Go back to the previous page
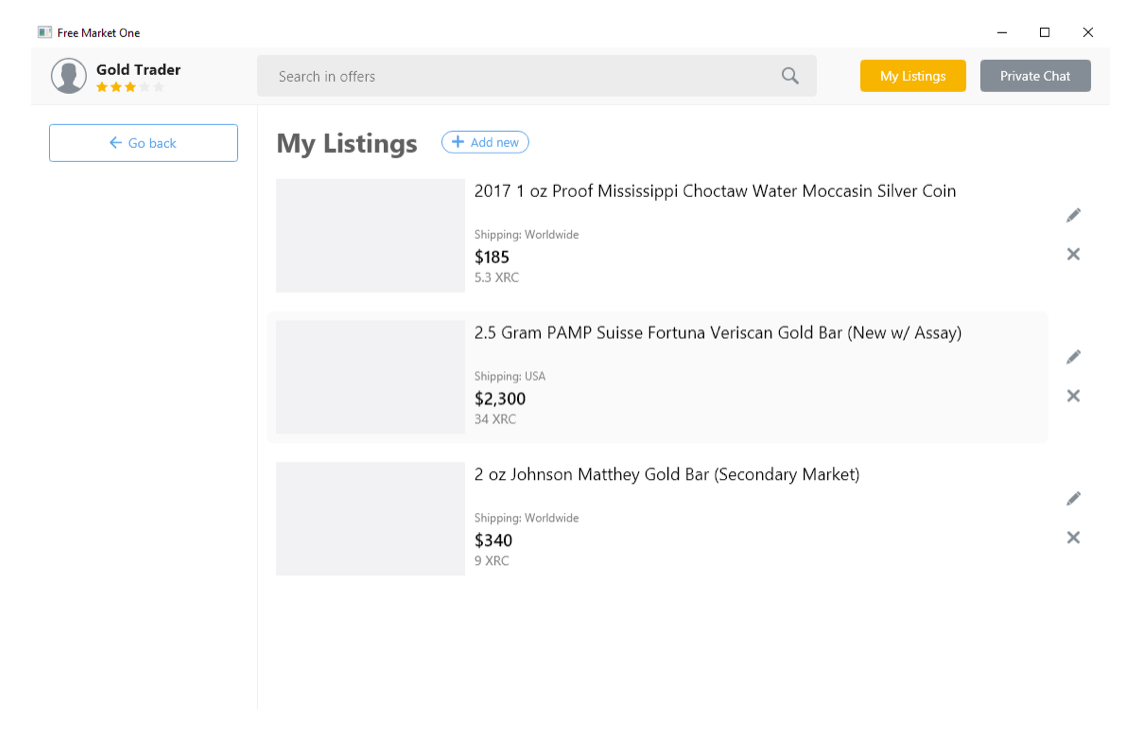This screenshot has height=729, width=1141. pyautogui.click(x=143, y=143)
